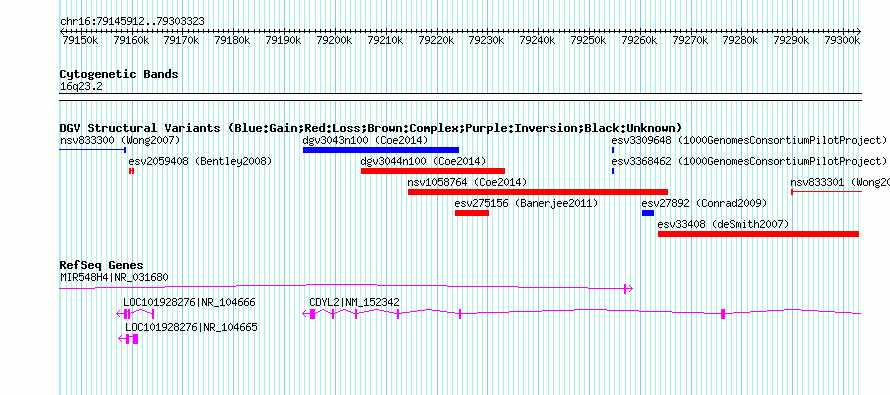The image size is (890, 395).
Task: Open esv3309648 1000GenomesConsortiumPilotProject label
Action: (749, 140)
